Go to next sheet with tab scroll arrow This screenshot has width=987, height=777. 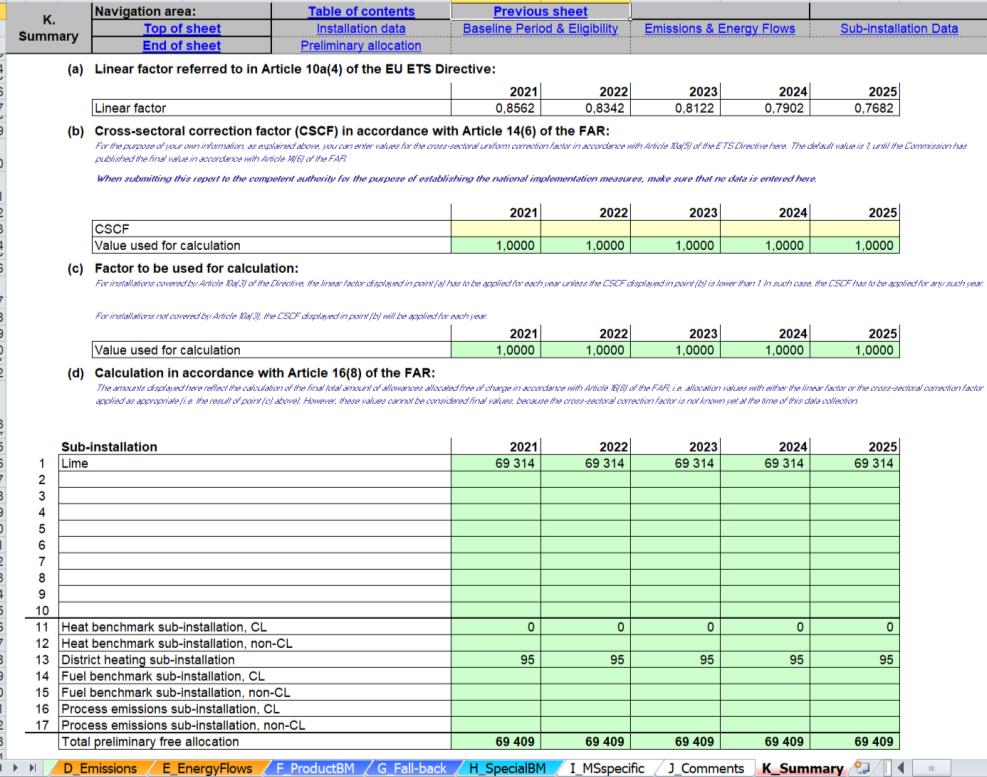point(16,768)
